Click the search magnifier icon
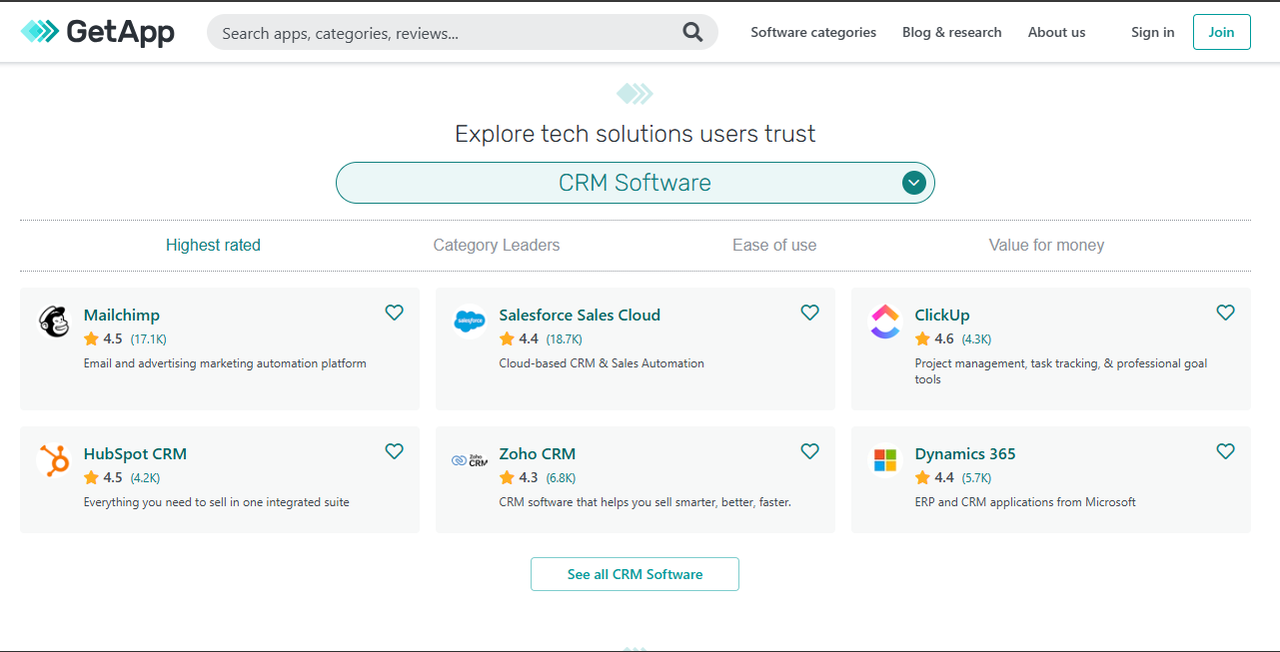Screen dimensions: 1280x652 [x=693, y=32]
